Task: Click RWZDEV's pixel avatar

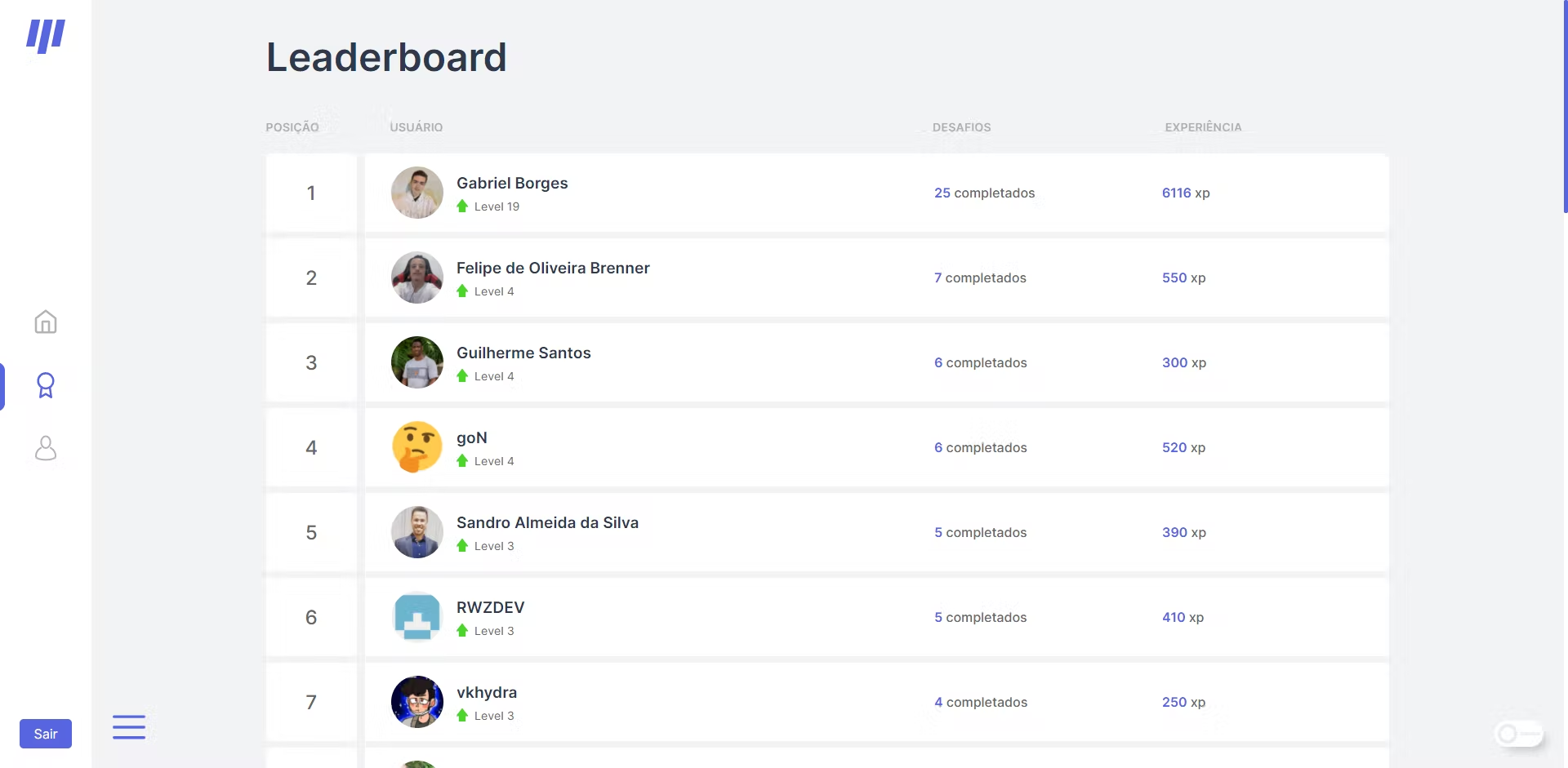Action: [x=417, y=617]
